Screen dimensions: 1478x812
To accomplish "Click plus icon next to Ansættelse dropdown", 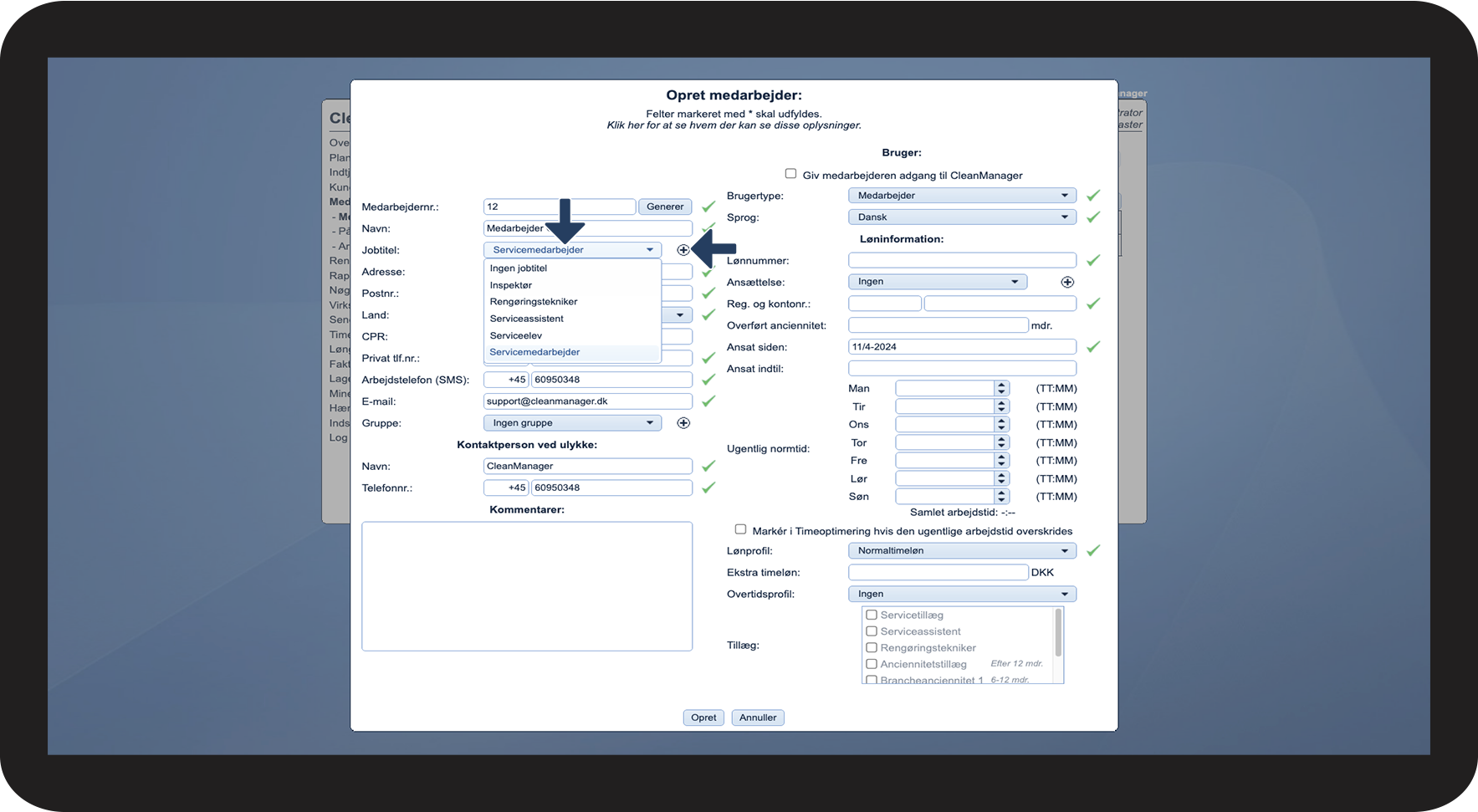I will 1067,282.
